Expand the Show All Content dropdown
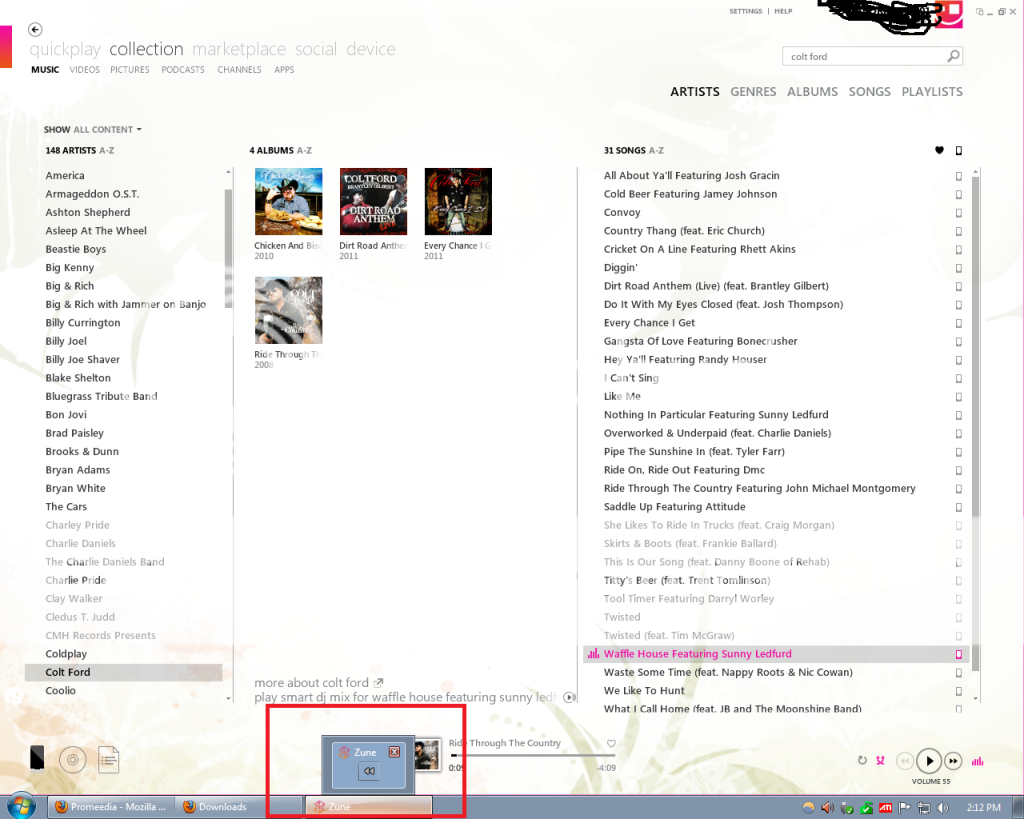 pos(93,130)
